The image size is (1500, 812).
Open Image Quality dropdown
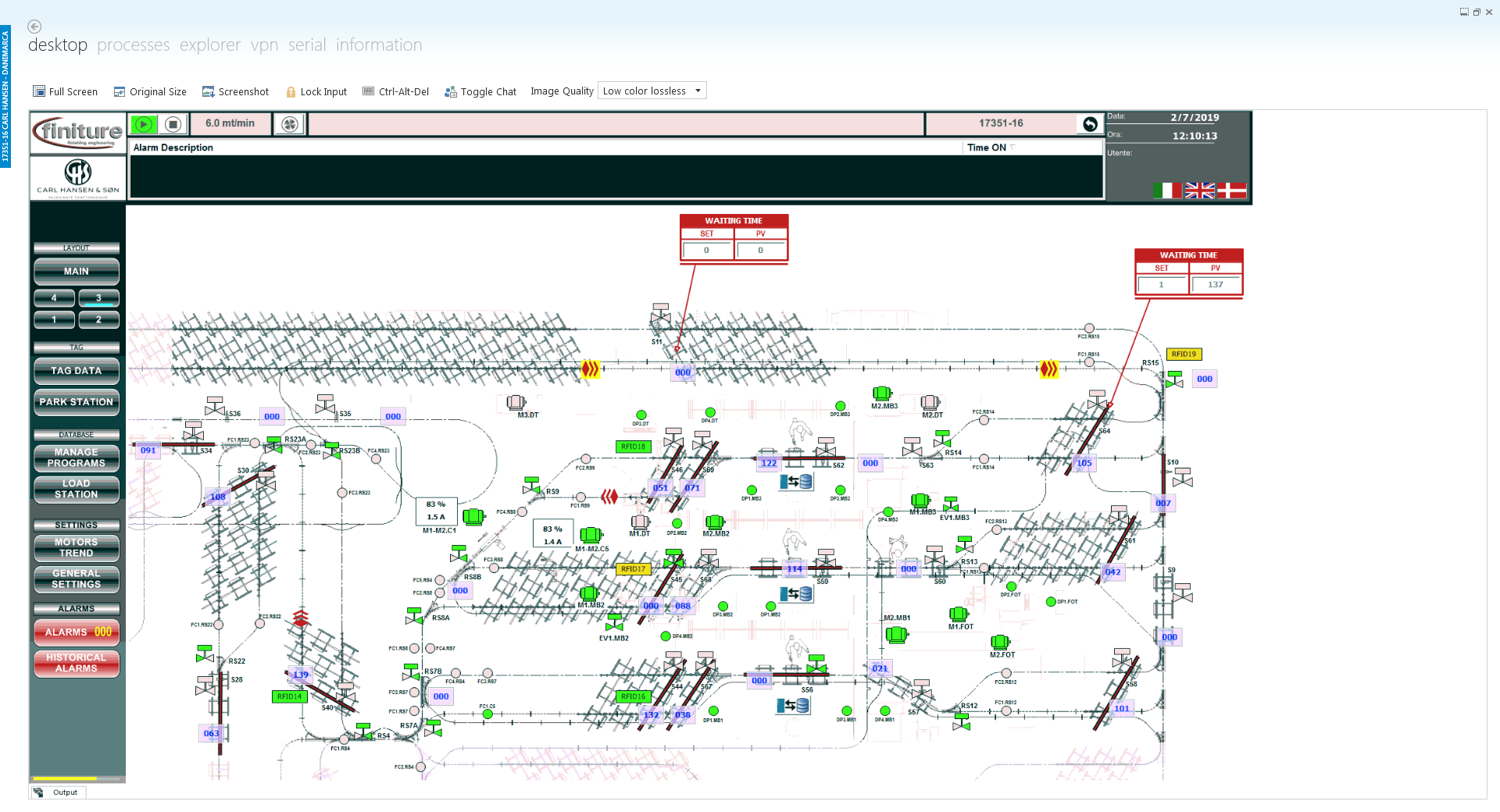652,91
